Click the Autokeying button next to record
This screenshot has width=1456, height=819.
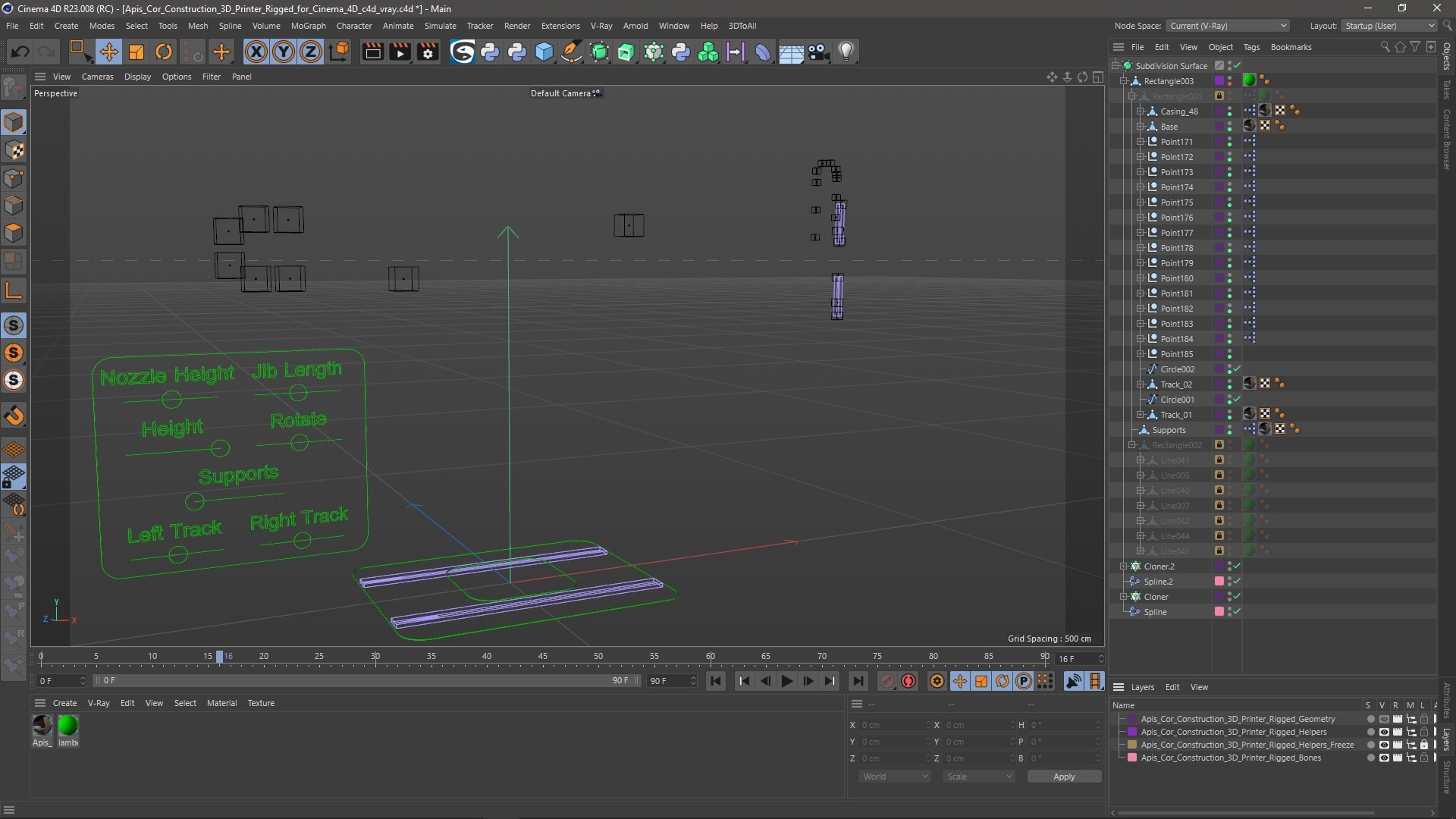[x=908, y=681]
